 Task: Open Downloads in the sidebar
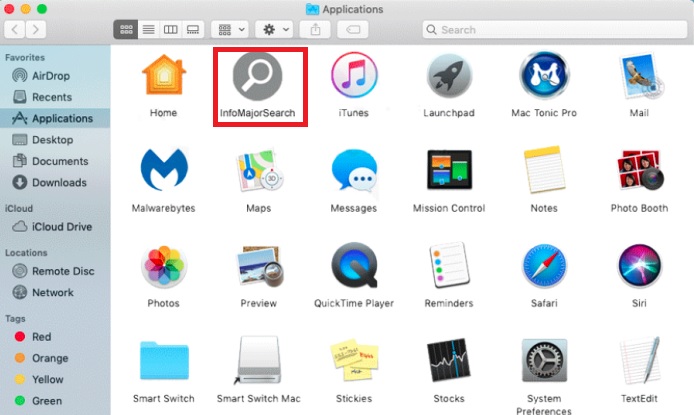point(55,182)
